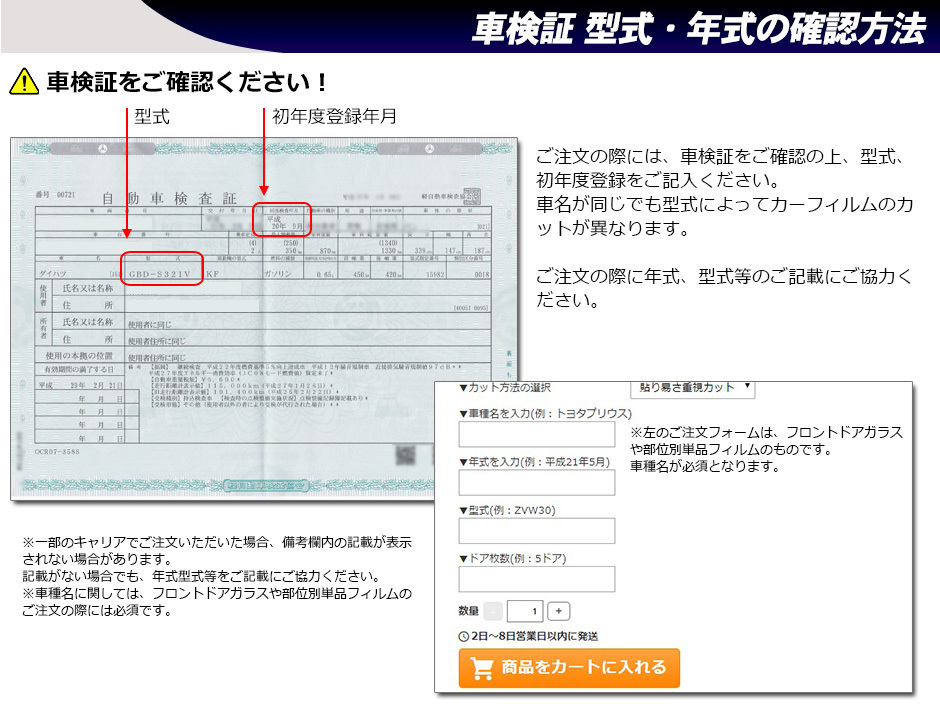Click the shopping cart icon on orange button
The width and height of the screenshot is (940, 720).
(x=482, y=667)
